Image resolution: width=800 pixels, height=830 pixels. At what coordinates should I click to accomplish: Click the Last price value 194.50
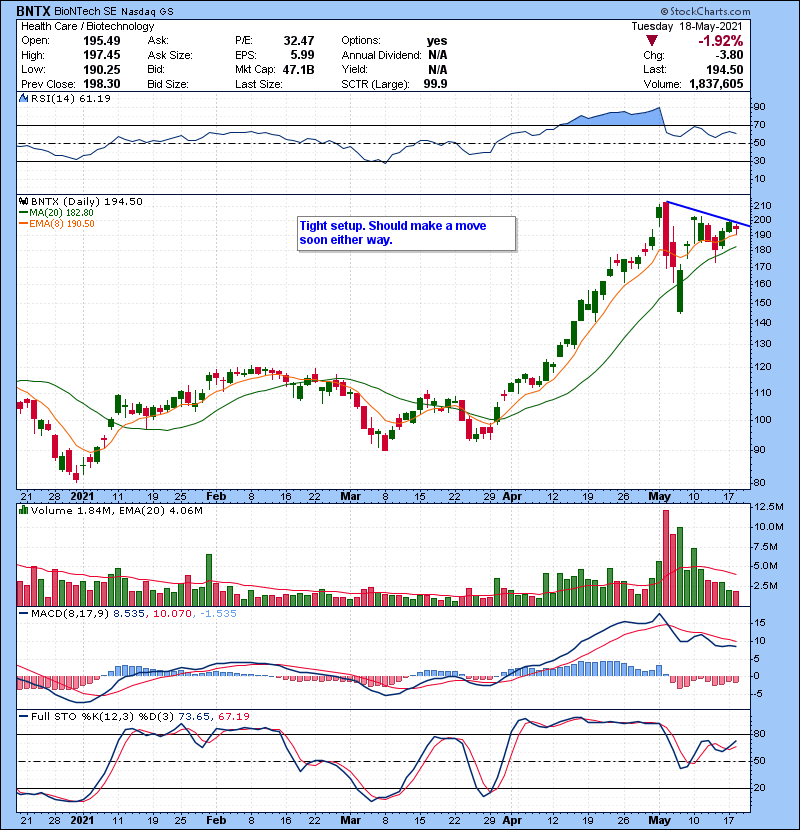[x=725, y=69]
